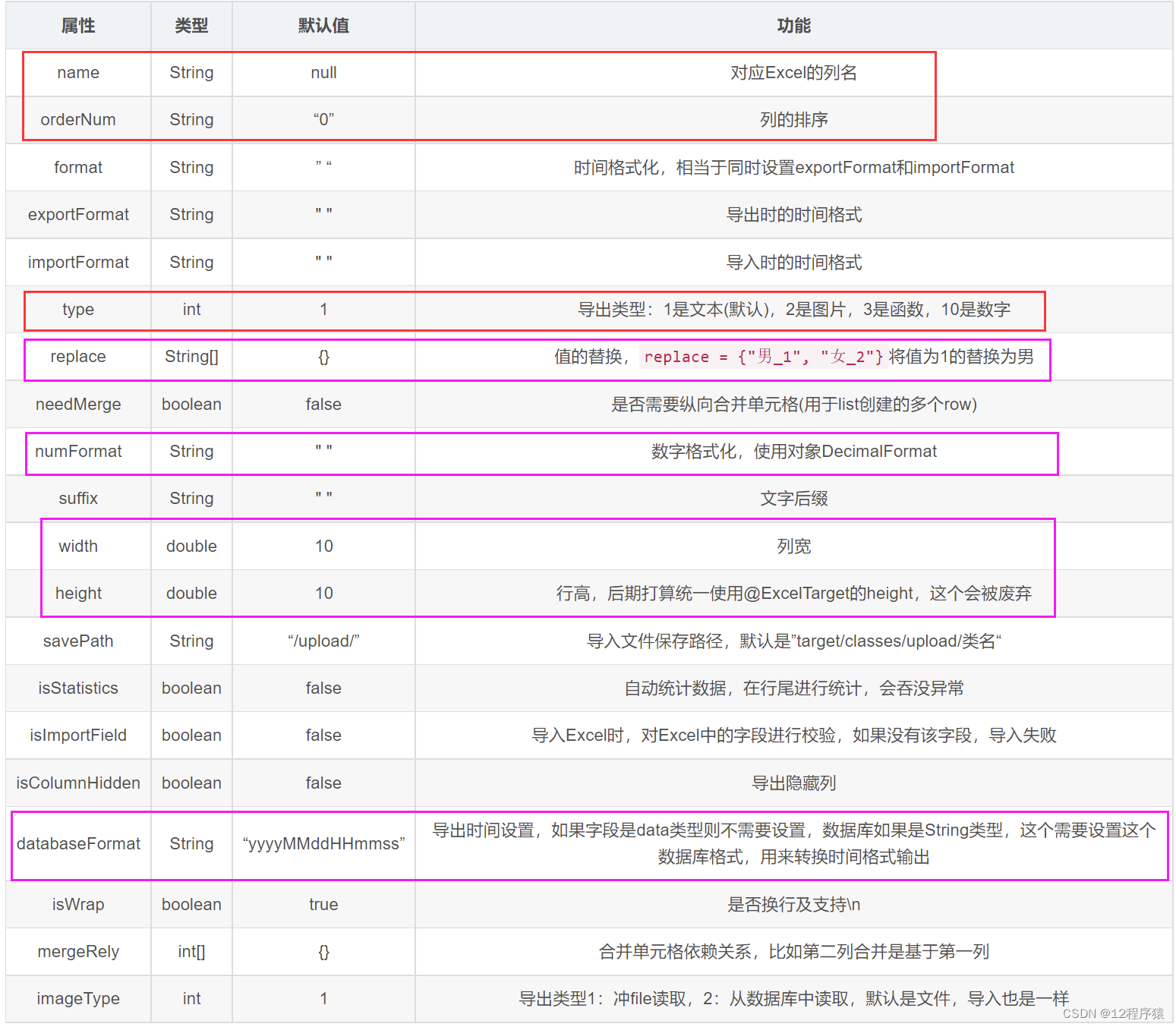
Task: Select the 'numFormat' attribute cell
Action: pyautogui.click(x=78, y=452)
